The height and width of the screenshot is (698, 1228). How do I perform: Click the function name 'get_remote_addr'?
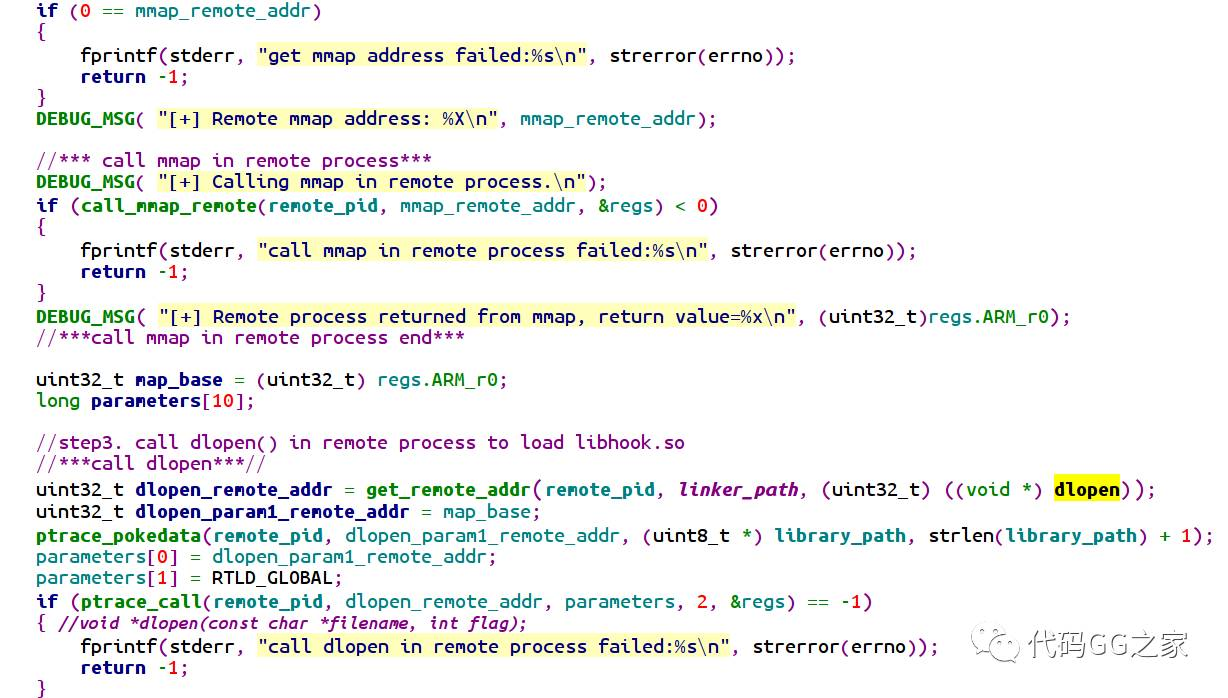click(448, 489)
